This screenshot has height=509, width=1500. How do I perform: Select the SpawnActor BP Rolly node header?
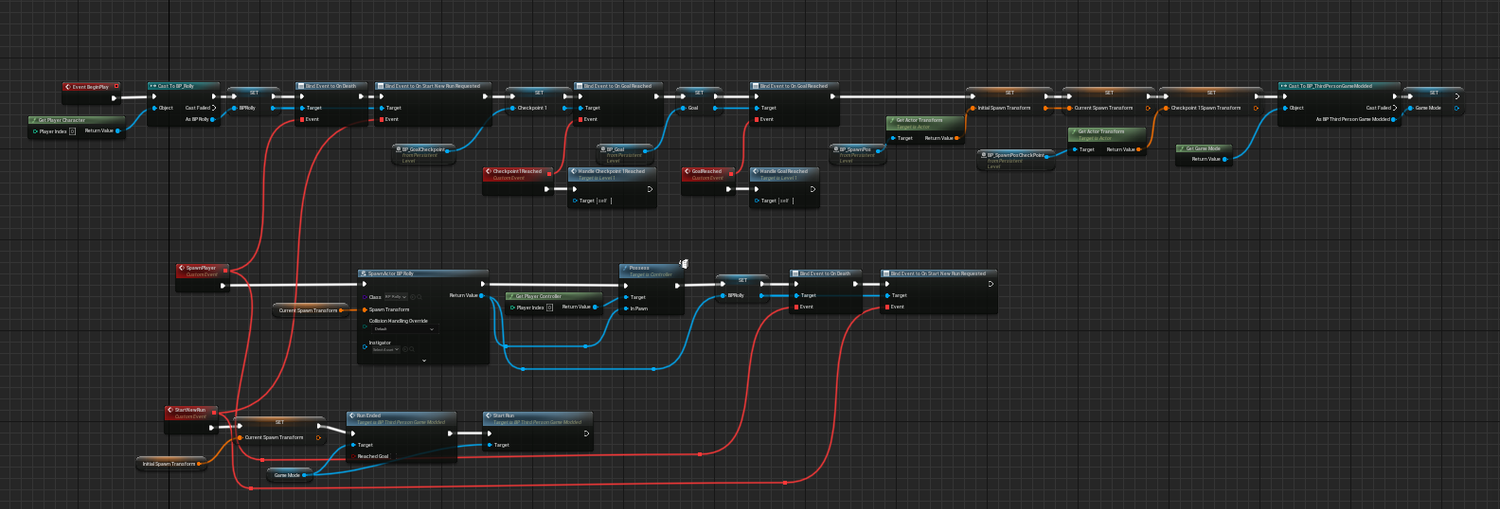point(423,273)
